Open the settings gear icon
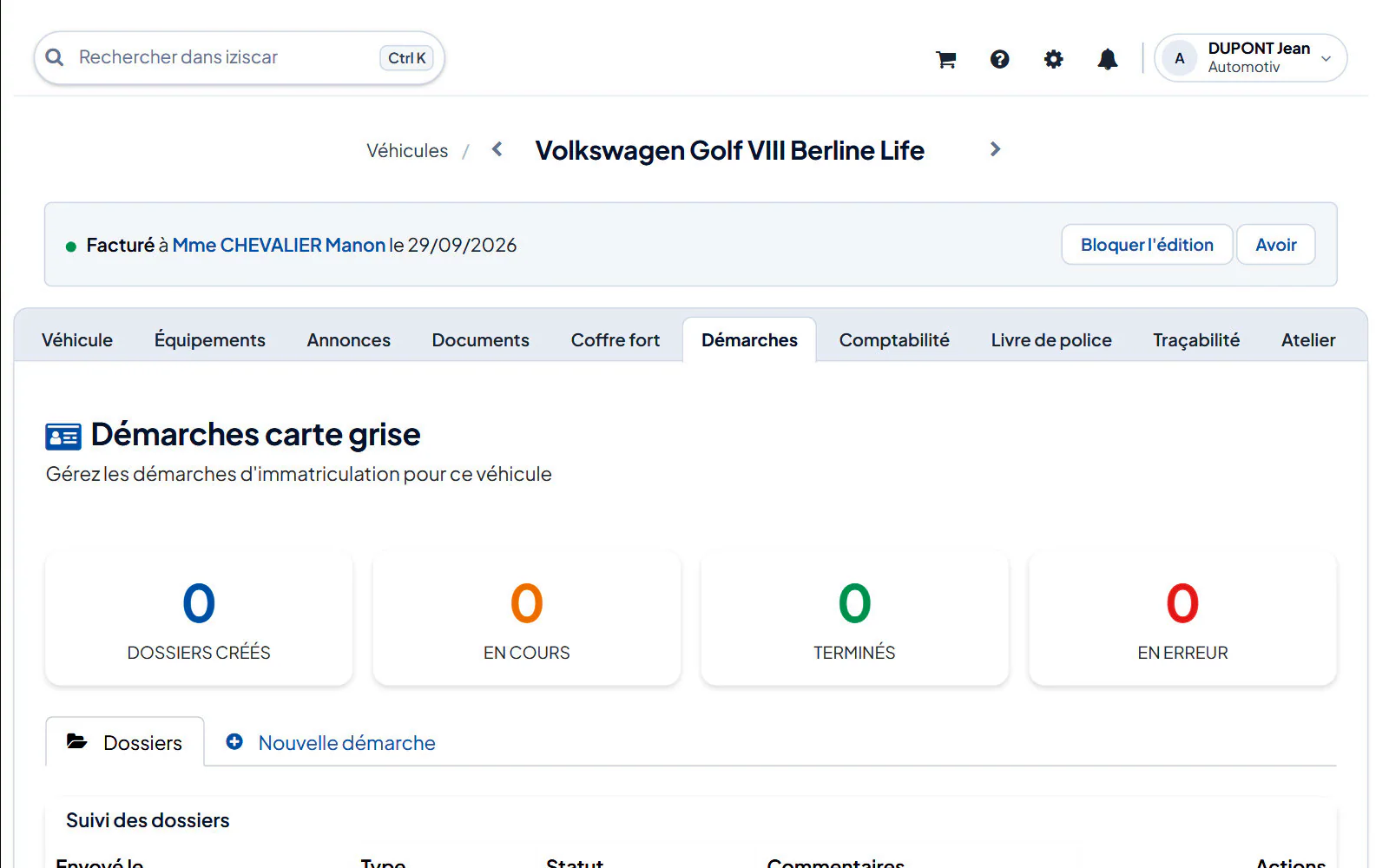 (1053, 59)
